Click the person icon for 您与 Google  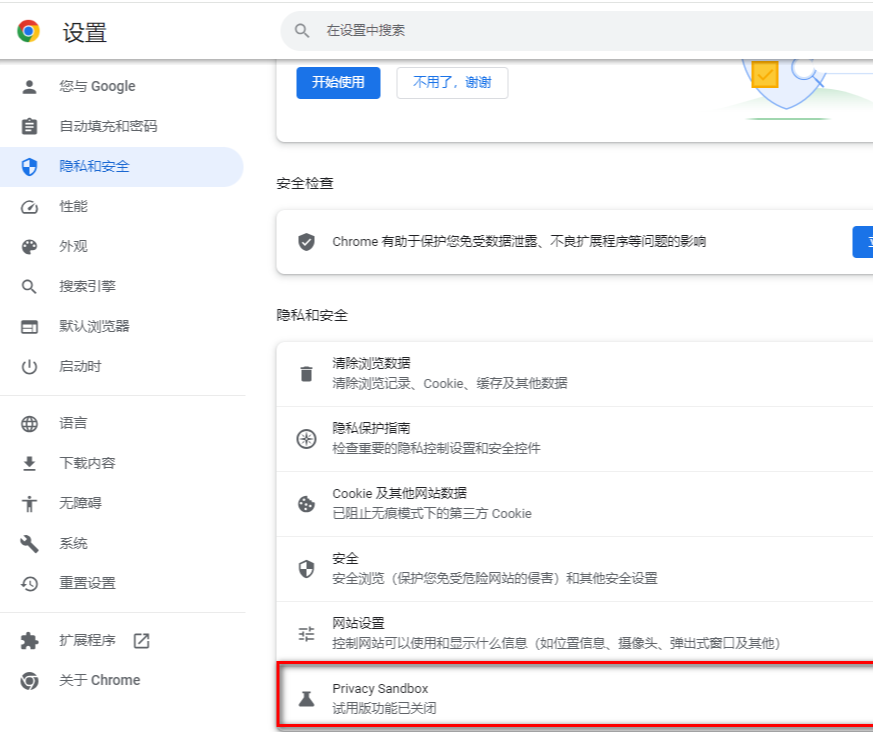[30, 86]
